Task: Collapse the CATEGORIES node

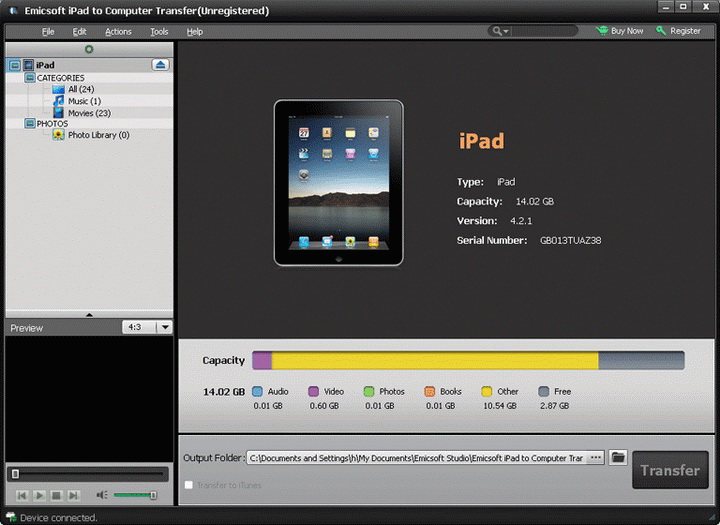Action: click(x=30, y=78)
